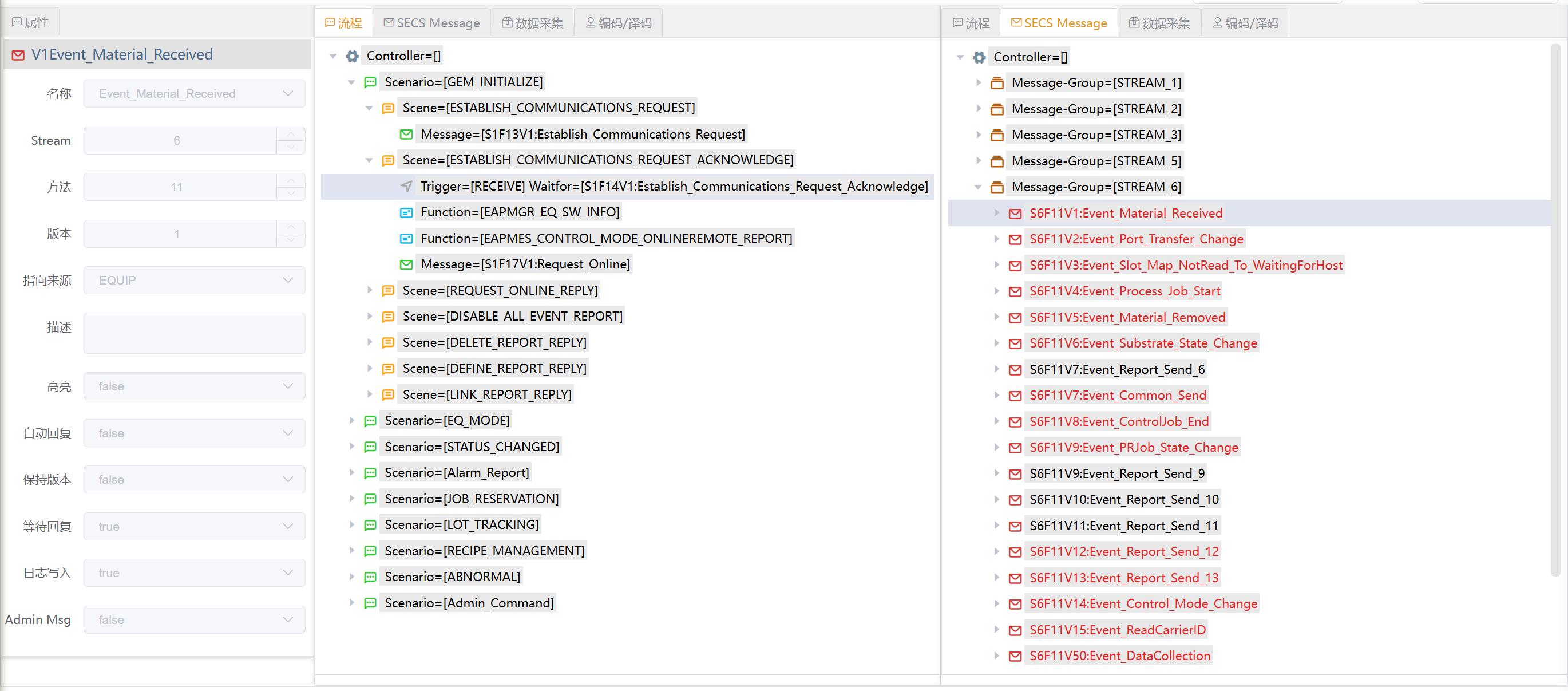Collapse the GEM_INITIALIZE scenario node
The image size is (1568, 691).
tap(351, 82)
